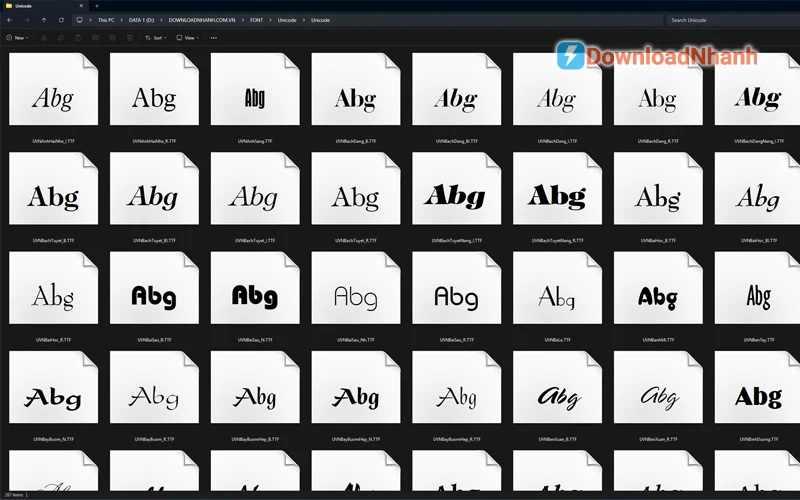Select UVNAnhSang.TTF font thumbnail
The height and width of the screenshot is (500, 800).
pos(255,89)
